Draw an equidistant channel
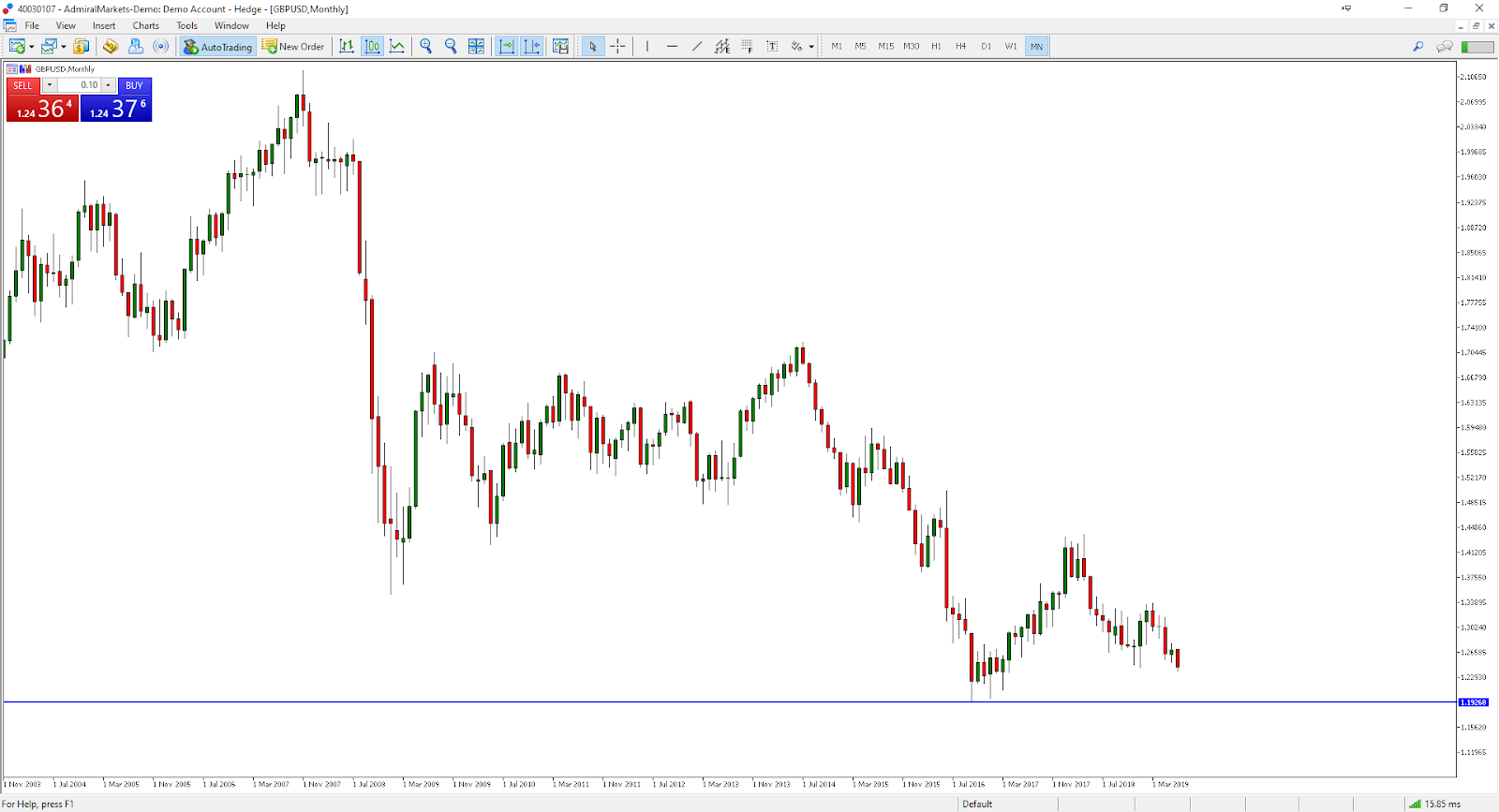 (722, 46)
